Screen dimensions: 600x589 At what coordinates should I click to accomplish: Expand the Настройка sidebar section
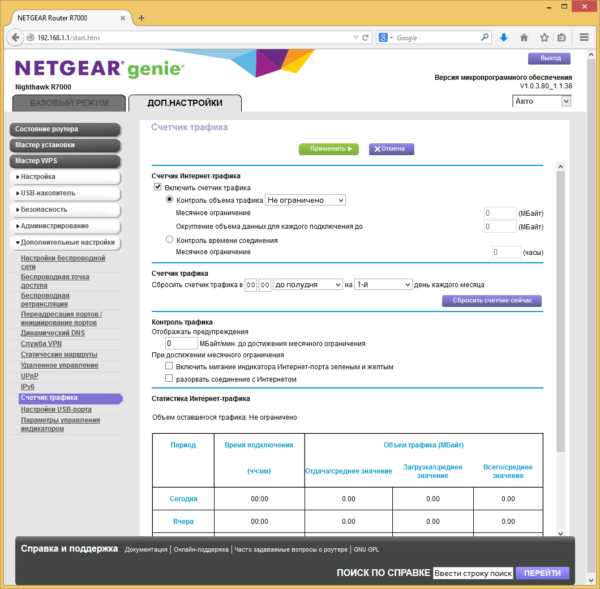pyautogui.click(x=65, y=177)
